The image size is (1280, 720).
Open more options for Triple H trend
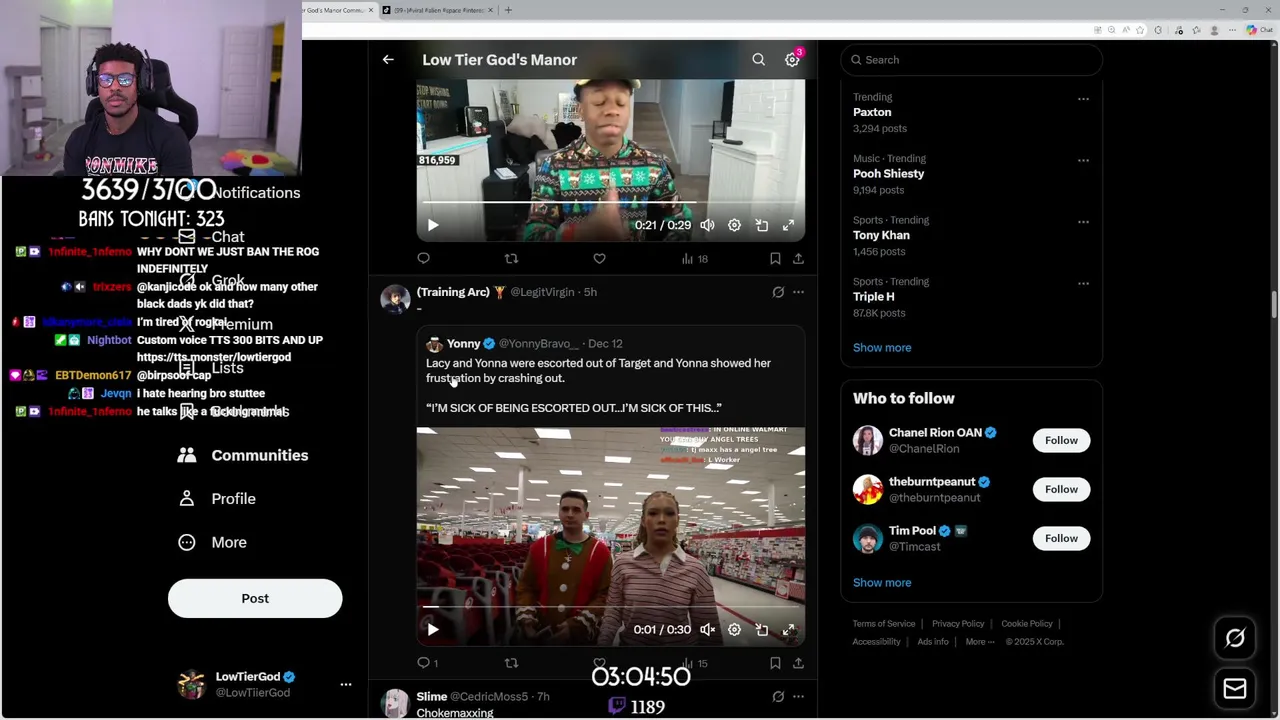click(1083, 283)
